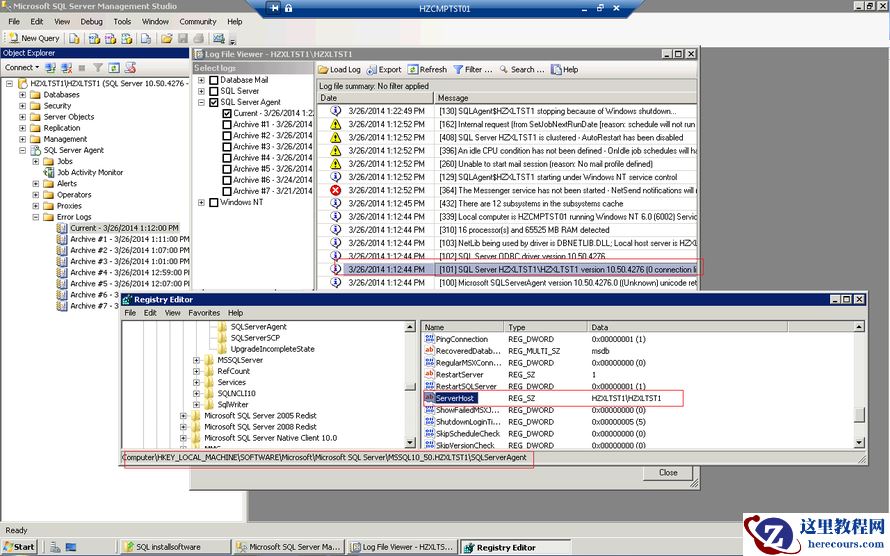Export the log via the Export icon
Screen dimensions: 890x556
pyautogui.click(x=372, y=70)
